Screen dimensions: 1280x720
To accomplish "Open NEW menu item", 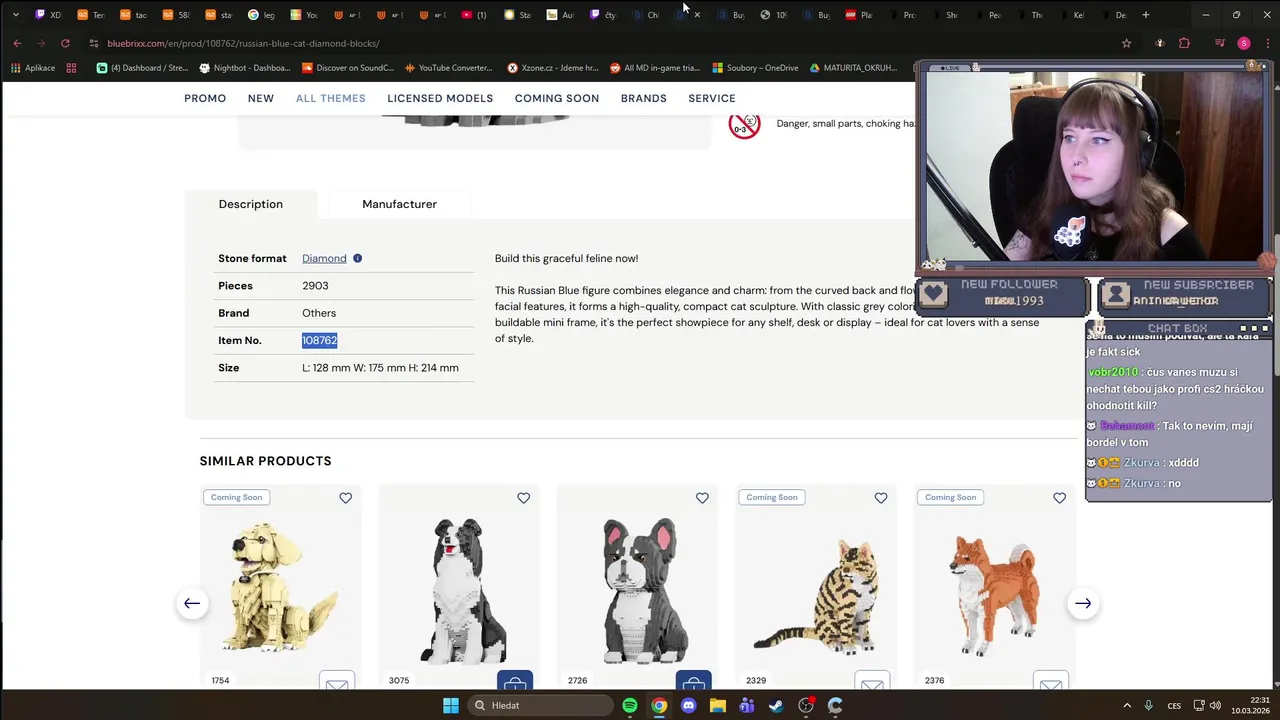I will [x=261, y=98].
